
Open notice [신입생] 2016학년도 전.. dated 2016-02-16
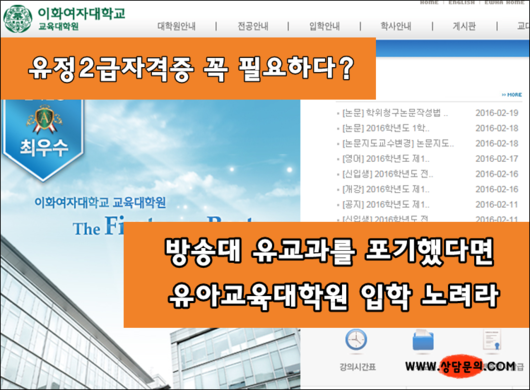coord(387,174)
